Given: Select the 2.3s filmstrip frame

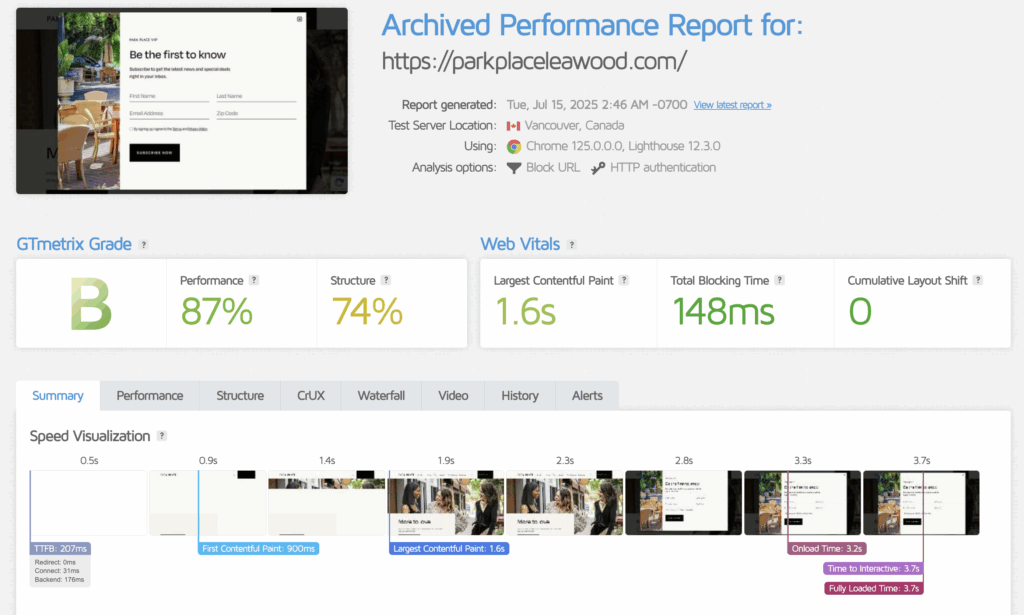Looking at the screenshot, I should pos(564,503).
